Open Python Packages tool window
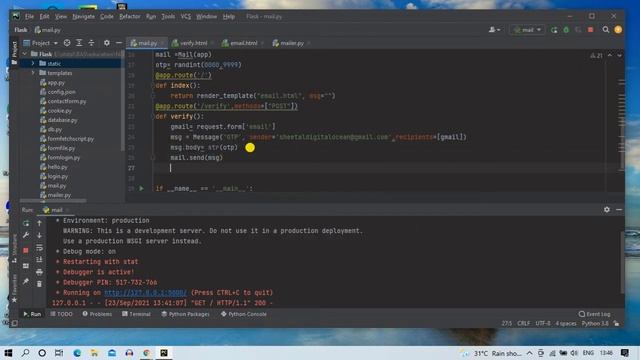 pos(185,314)
